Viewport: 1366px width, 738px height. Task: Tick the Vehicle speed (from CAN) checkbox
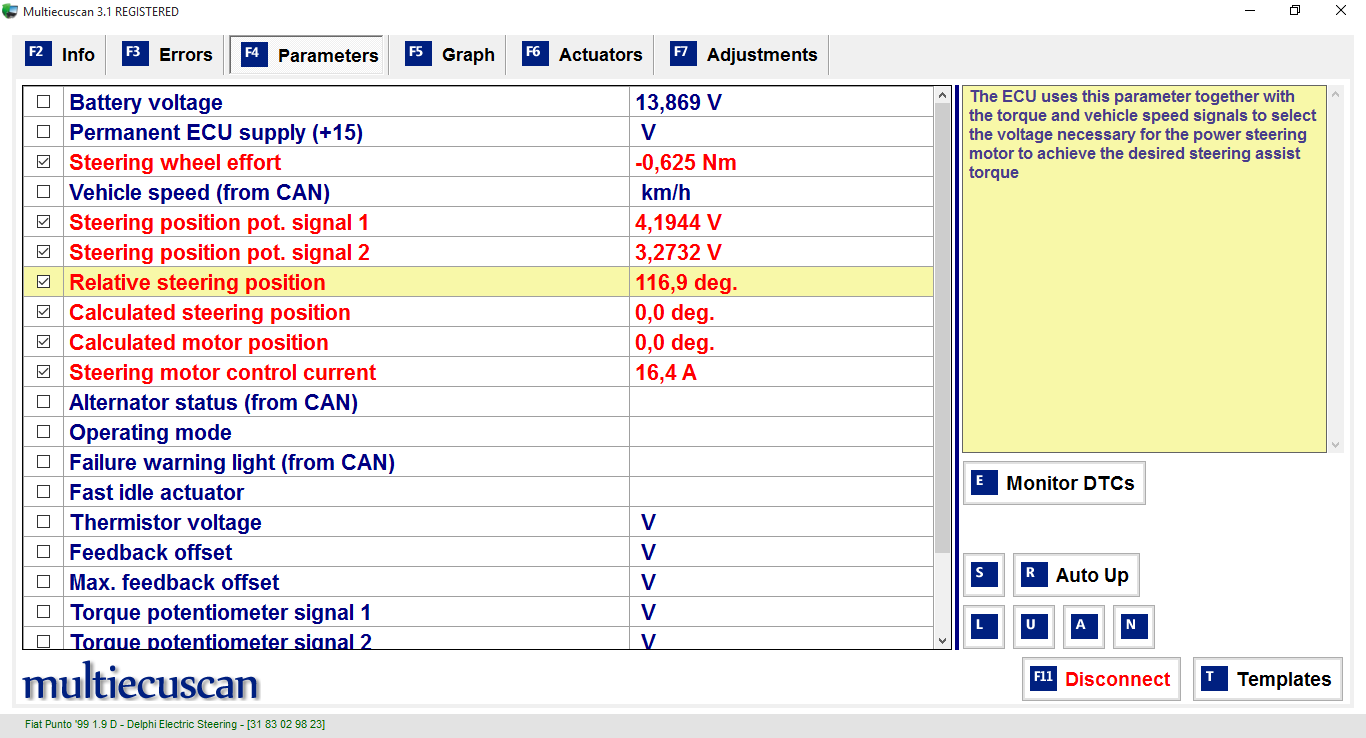[x=43, y=192]
